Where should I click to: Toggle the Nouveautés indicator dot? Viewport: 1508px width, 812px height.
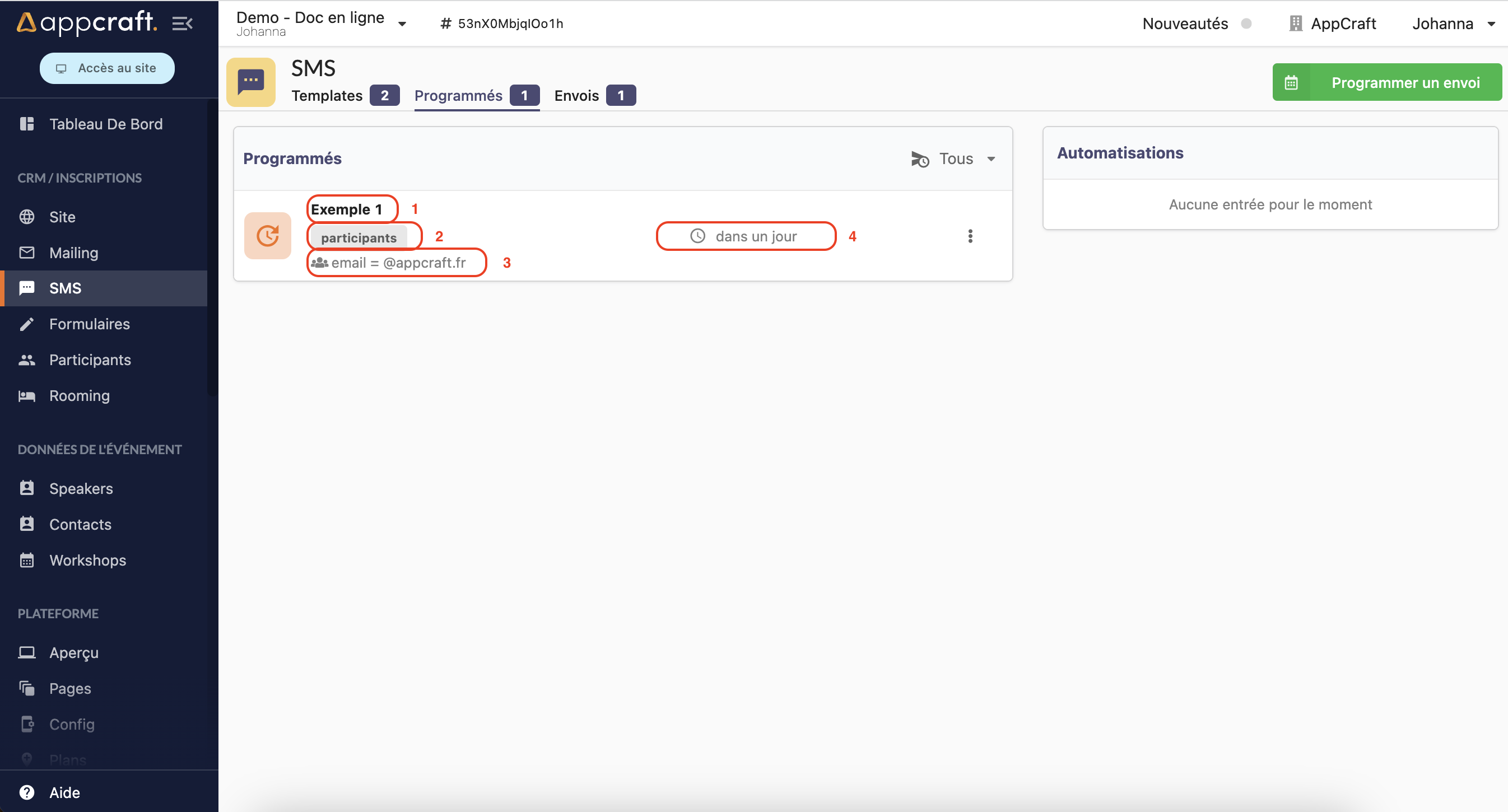click(x=1246, y=24)
